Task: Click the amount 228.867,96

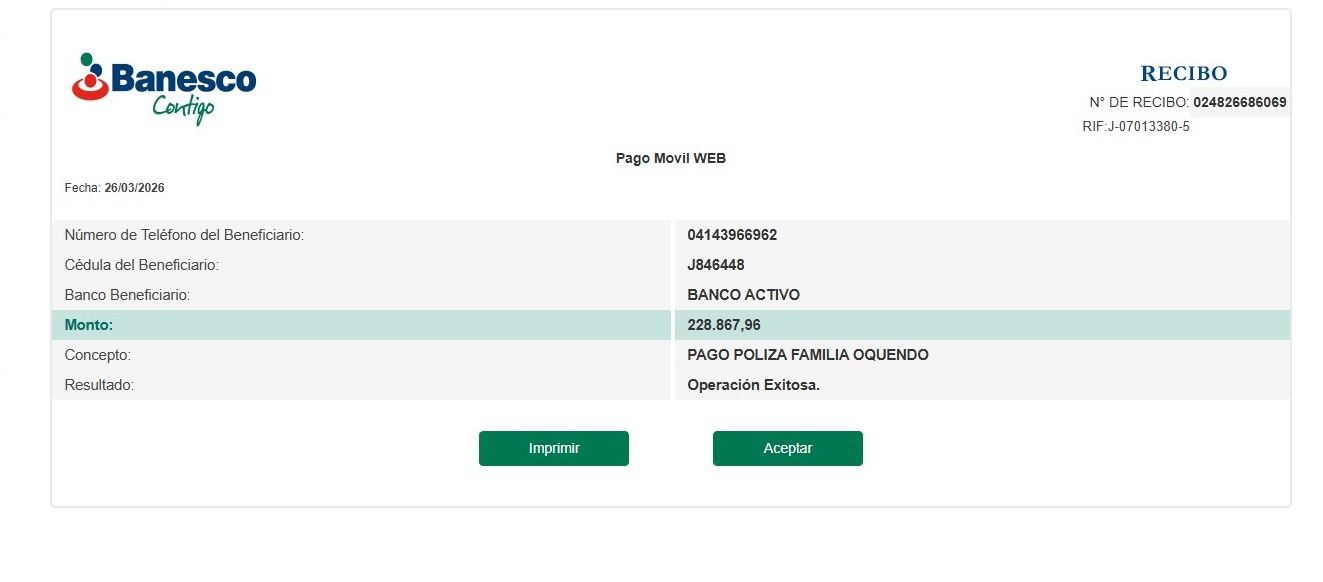Action: point(724,325)
